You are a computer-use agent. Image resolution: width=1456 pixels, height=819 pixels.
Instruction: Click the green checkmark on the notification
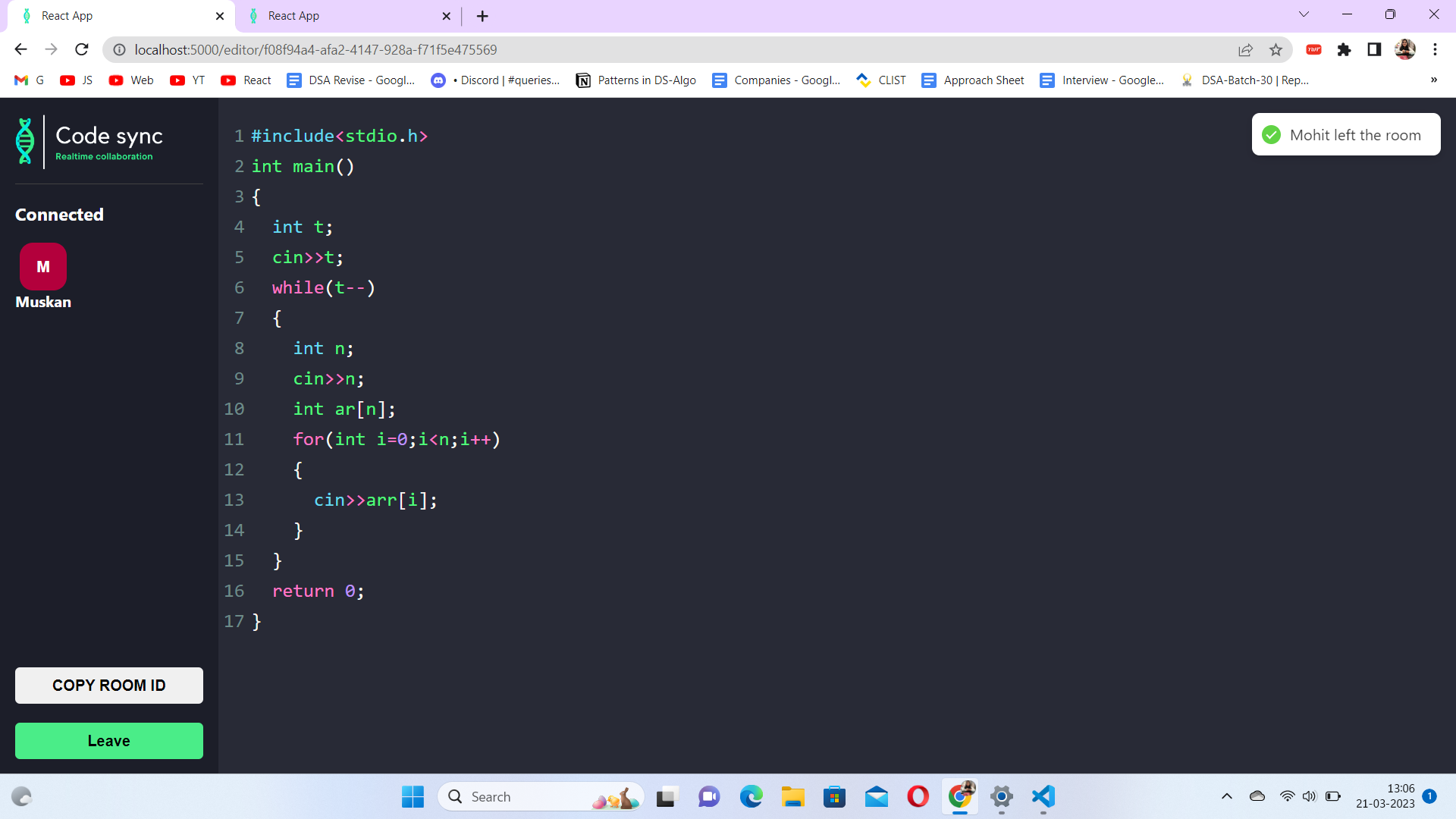pos(1270,134)
